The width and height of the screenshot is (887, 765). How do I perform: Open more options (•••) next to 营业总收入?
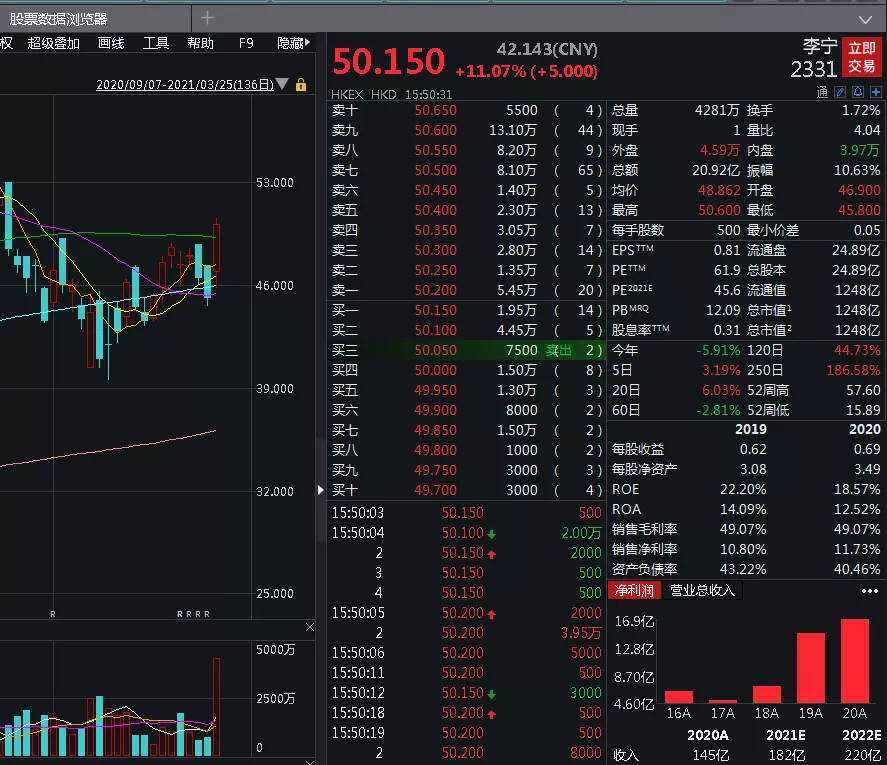coord(869,591)
